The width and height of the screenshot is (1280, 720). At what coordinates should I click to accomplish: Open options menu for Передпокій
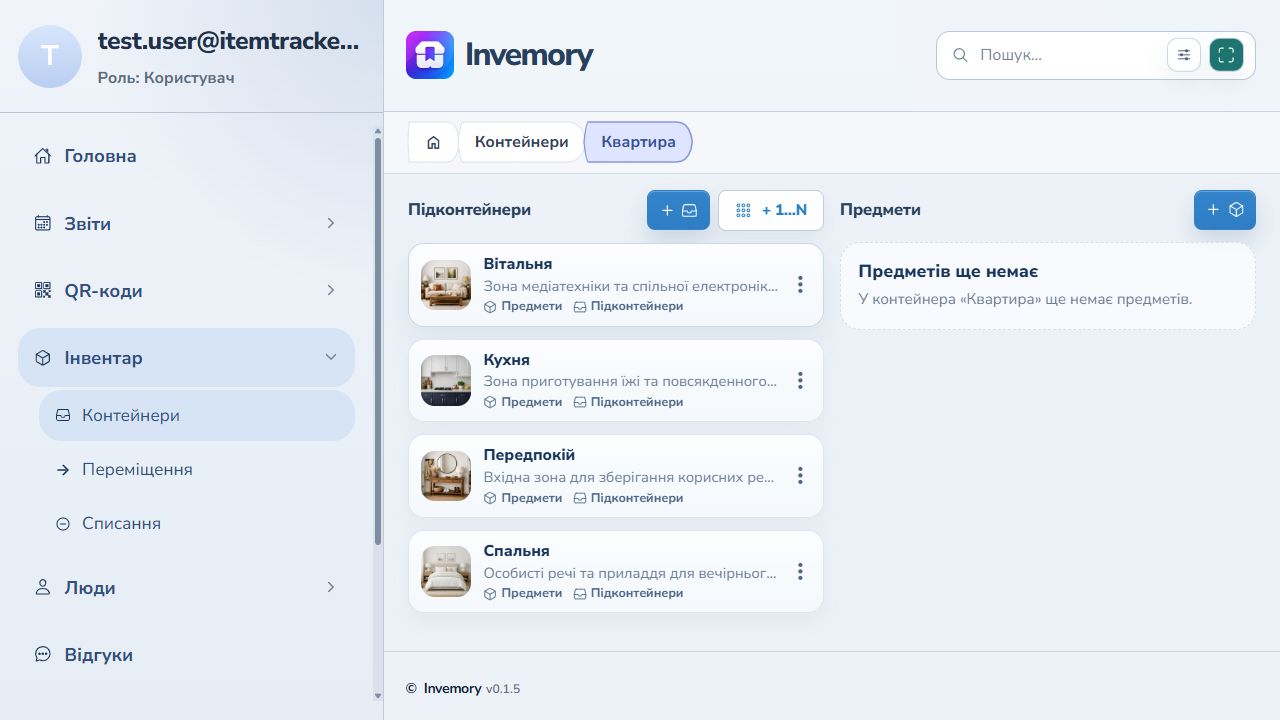800,476
